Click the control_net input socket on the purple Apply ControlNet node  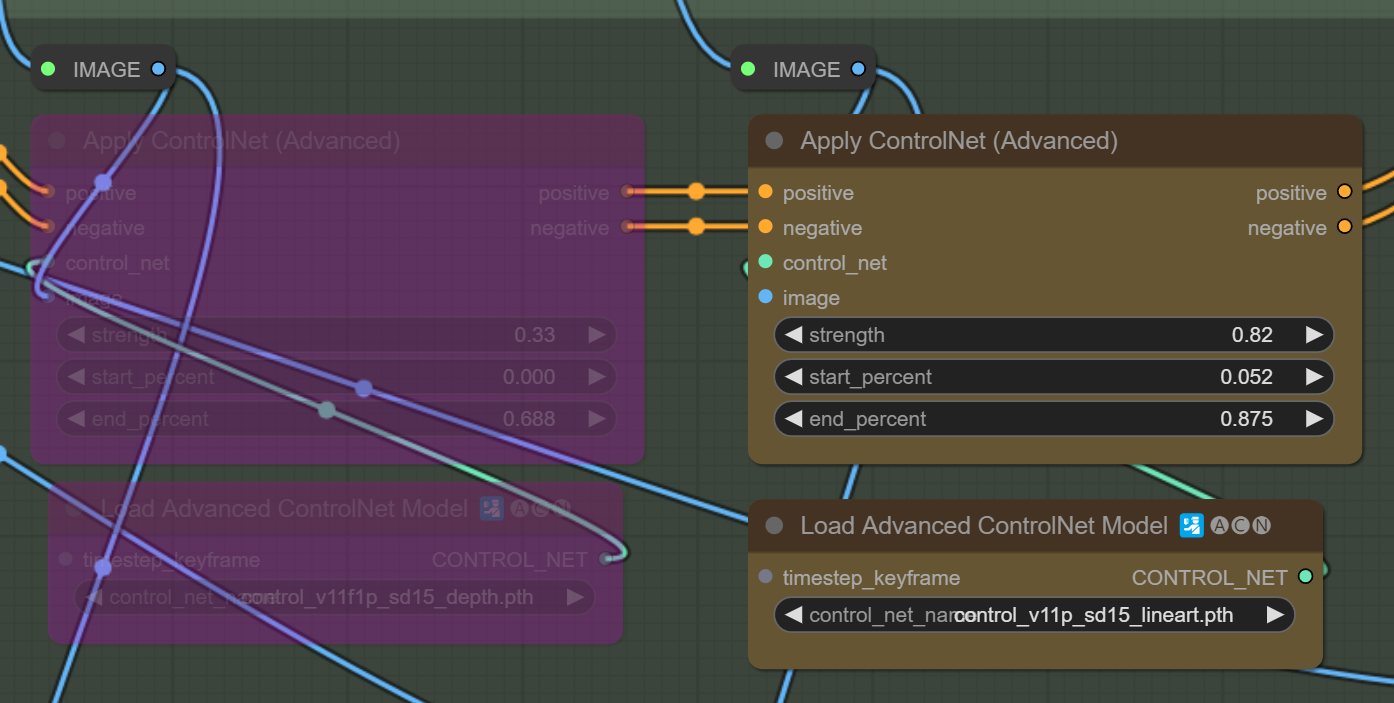click(47, 263)
